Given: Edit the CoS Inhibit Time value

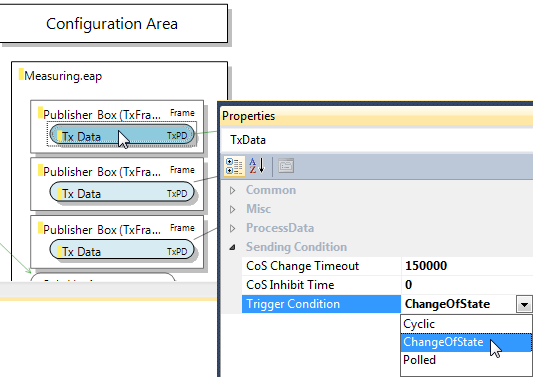Looking at the screenshot, I should [x=467, y=285].
